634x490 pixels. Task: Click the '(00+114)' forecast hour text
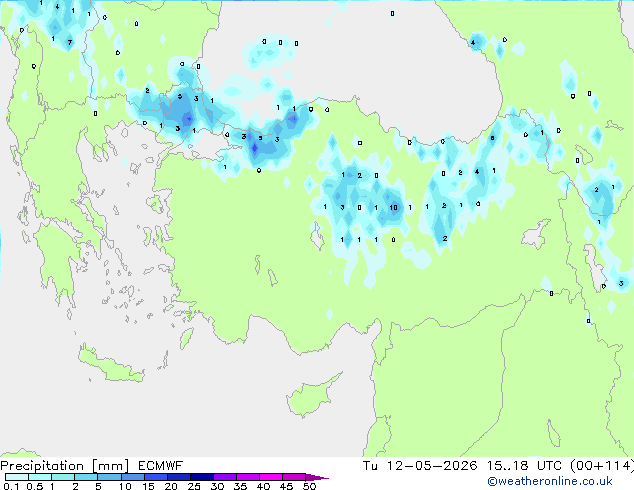(602, 466)
